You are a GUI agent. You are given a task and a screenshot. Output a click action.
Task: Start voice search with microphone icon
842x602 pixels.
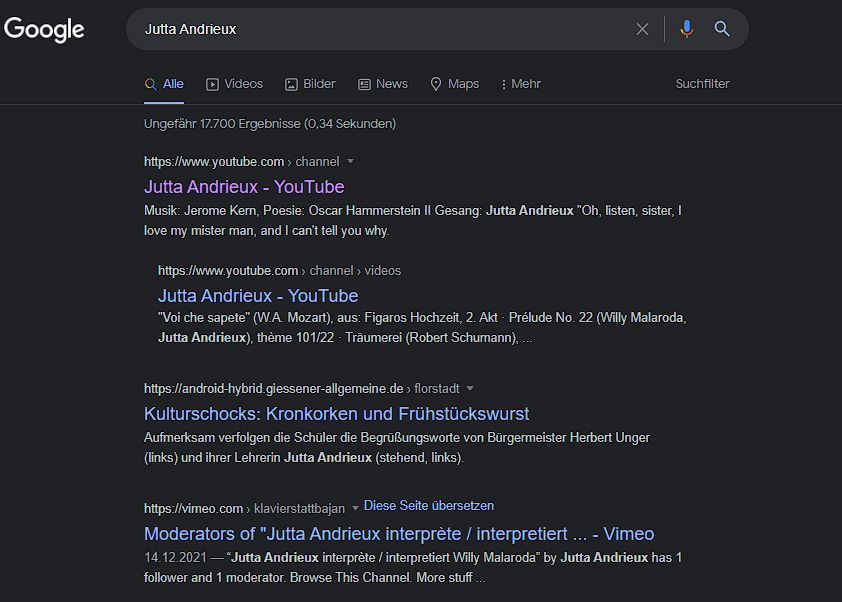[x=686, y=29]
